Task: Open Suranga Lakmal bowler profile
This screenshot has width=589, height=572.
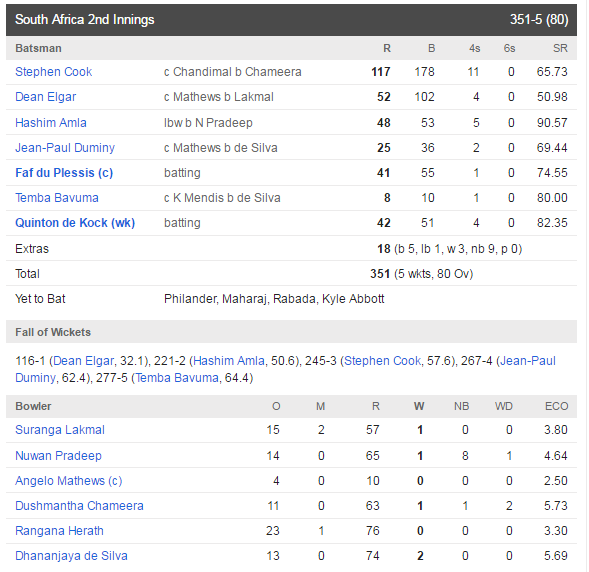Action: coord(60,430)
